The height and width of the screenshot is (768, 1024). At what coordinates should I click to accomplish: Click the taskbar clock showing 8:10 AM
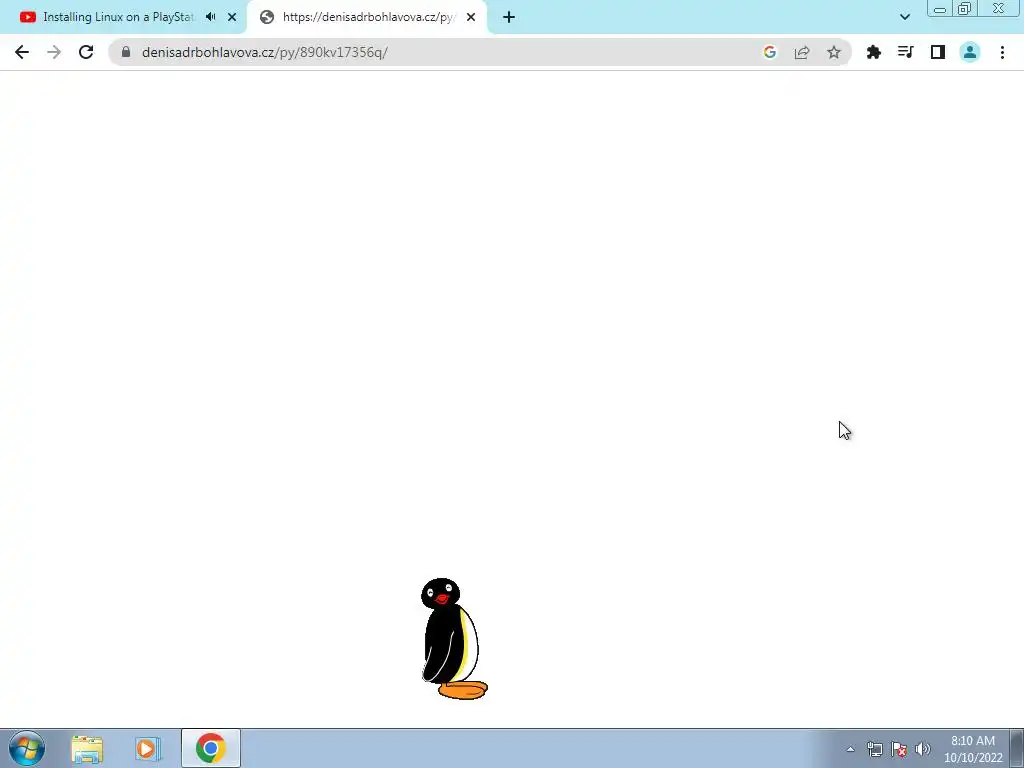(973, 749)
